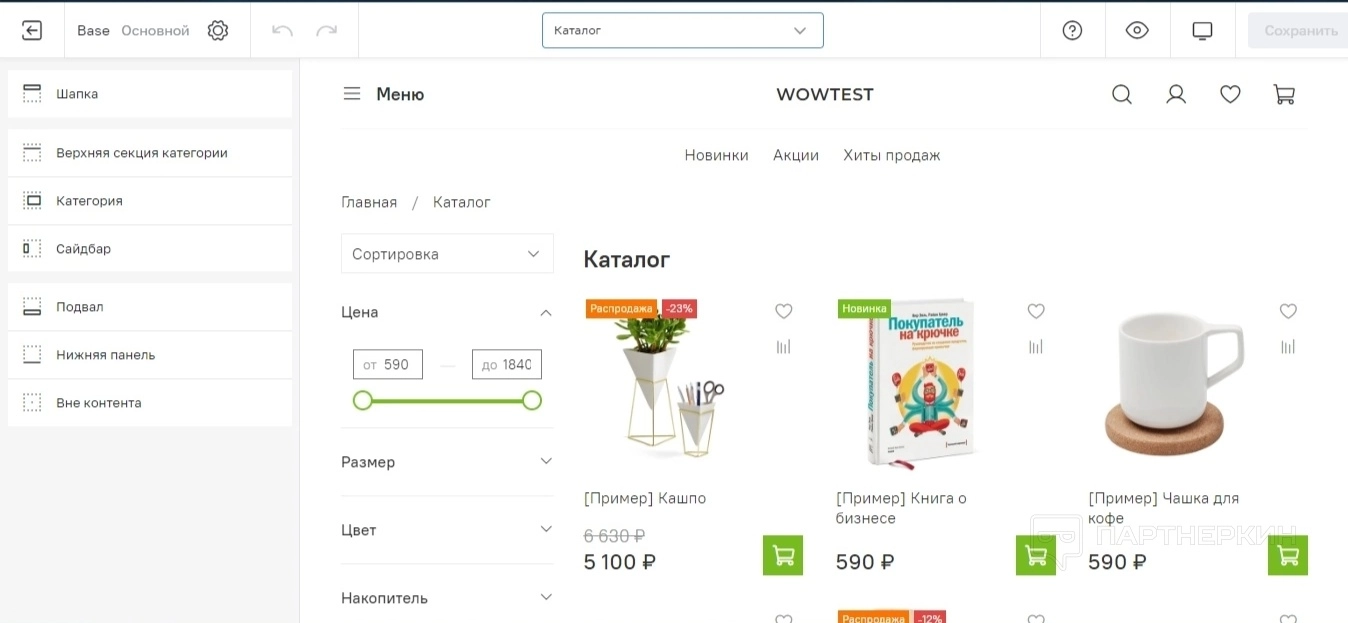Collapse the Цена filter section
Viewport: 1348px width, 623px height.
pyautogui.click(x=546, y=312)
